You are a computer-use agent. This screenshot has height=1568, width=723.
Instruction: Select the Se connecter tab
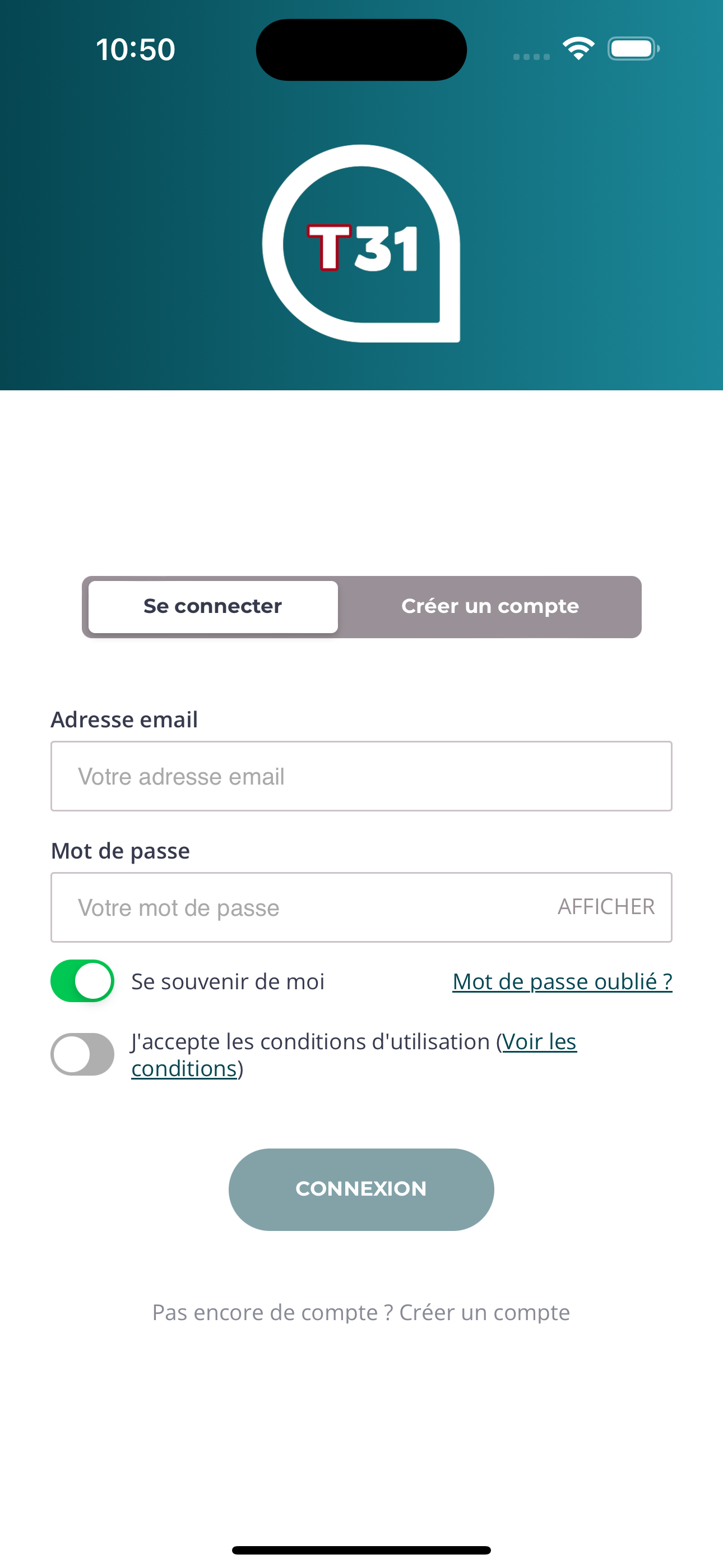point(213,606)
